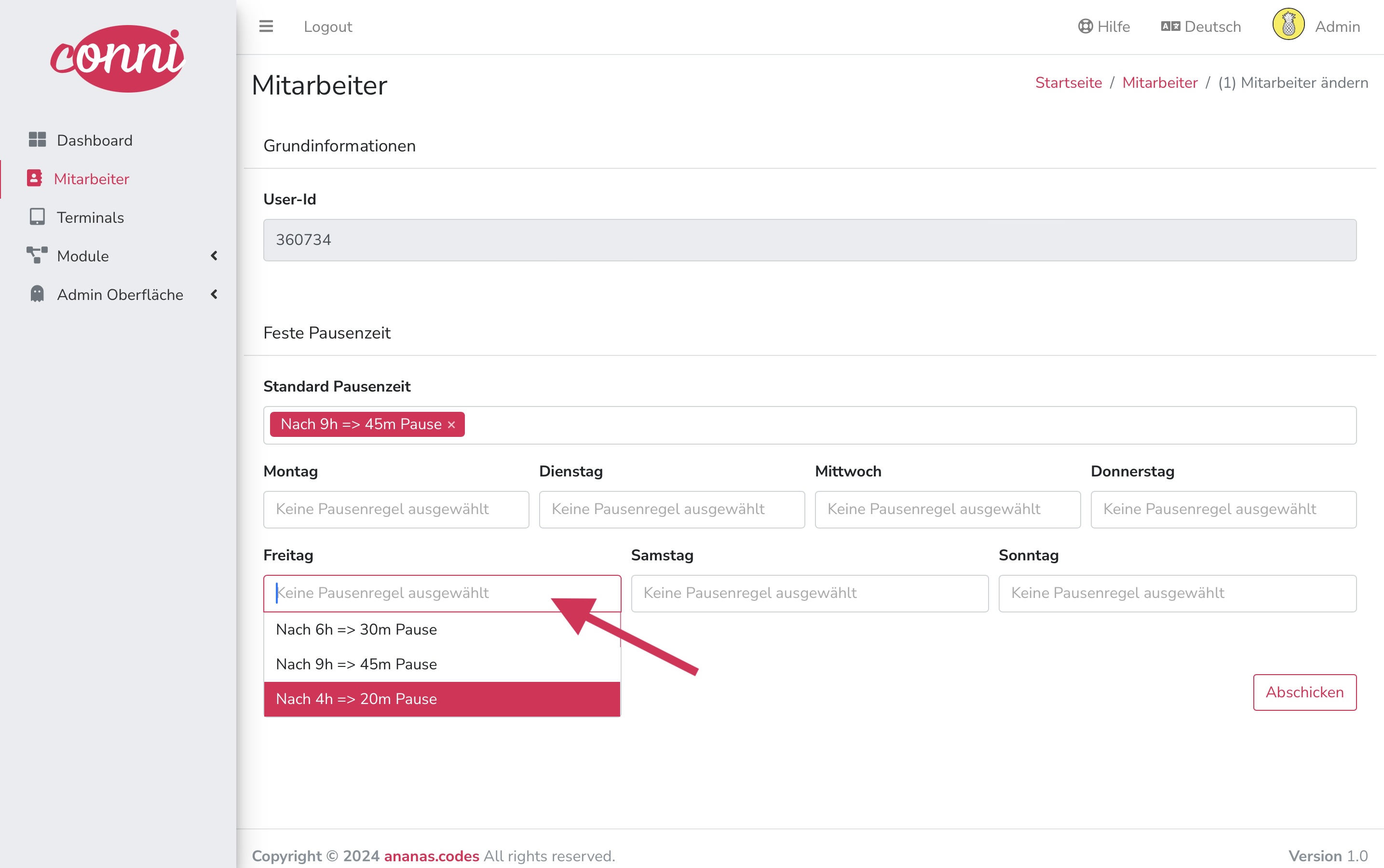The height and width of the screenshot is (868, 1384).
Task: Open the Donnerstag Pausenregel dropdown
Action: 1223,509
